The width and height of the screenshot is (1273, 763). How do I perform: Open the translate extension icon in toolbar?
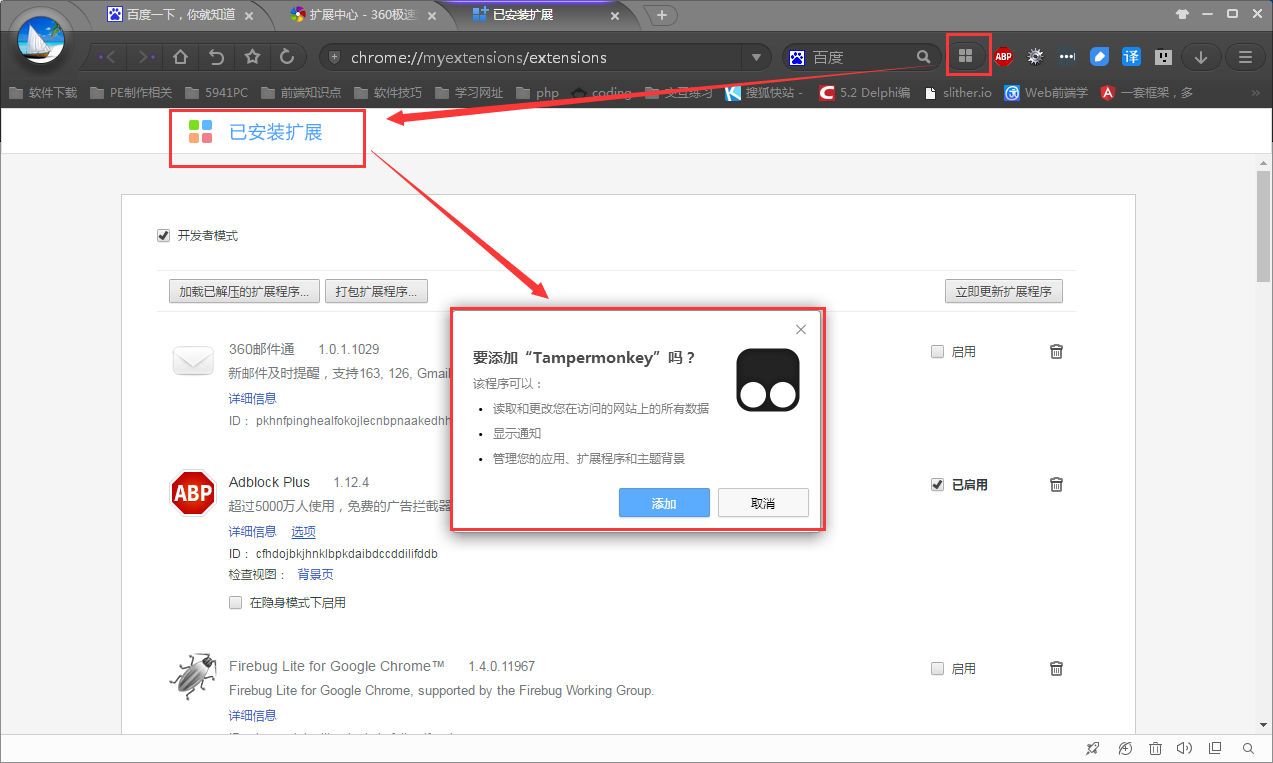tap(1131, 57)
